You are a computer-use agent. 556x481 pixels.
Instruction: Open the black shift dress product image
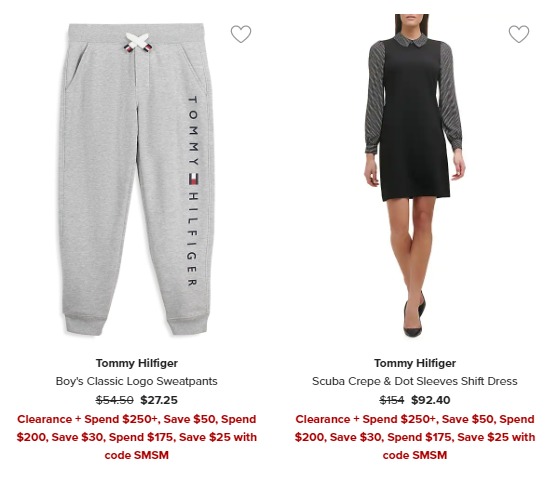414,176
